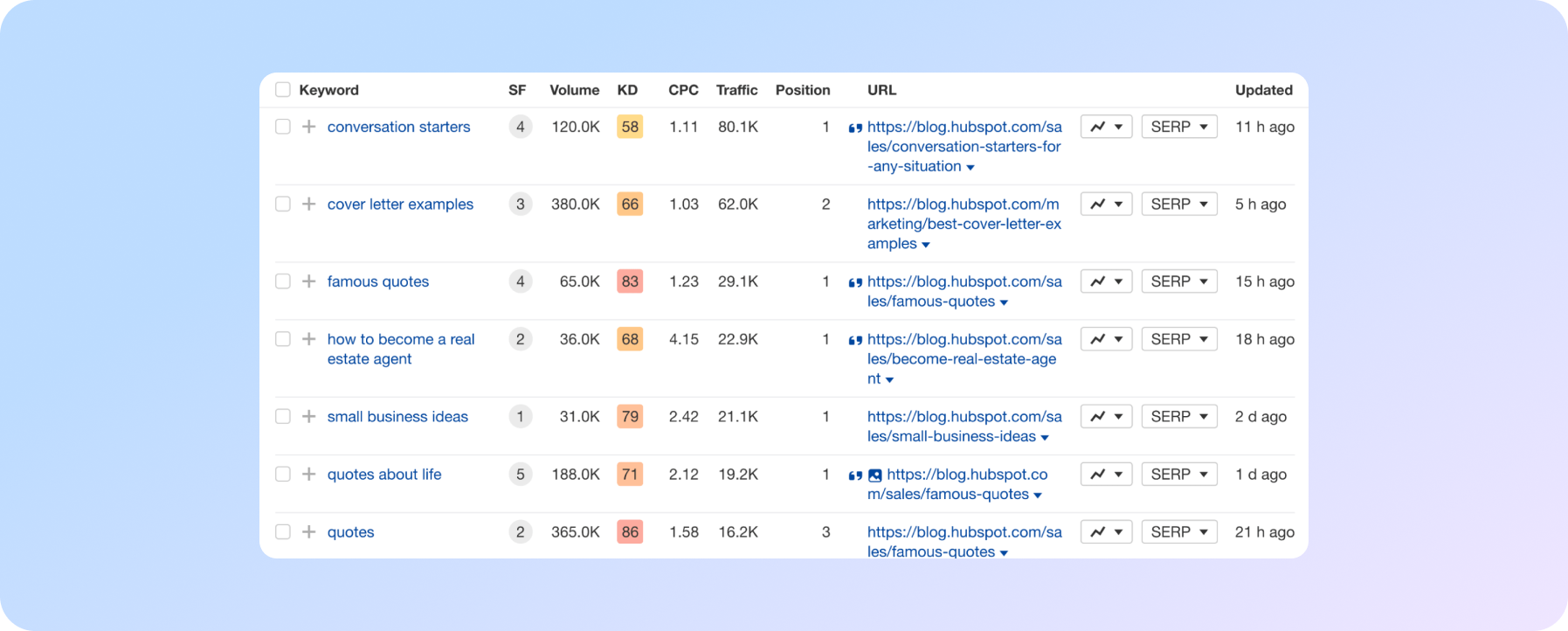1568x631 pixels.
Task: Click the URL column header
Action: point(881,90)
